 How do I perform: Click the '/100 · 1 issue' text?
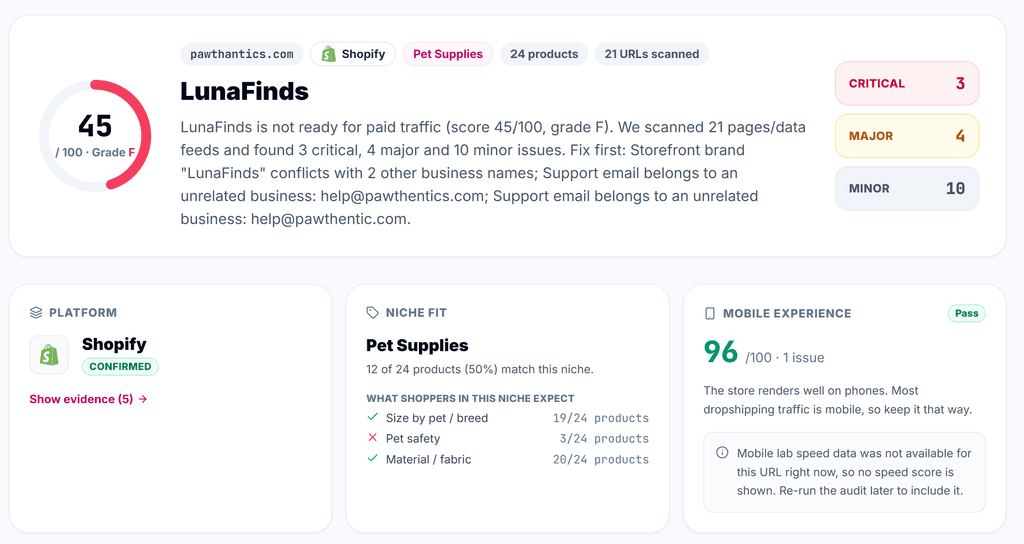785,358
